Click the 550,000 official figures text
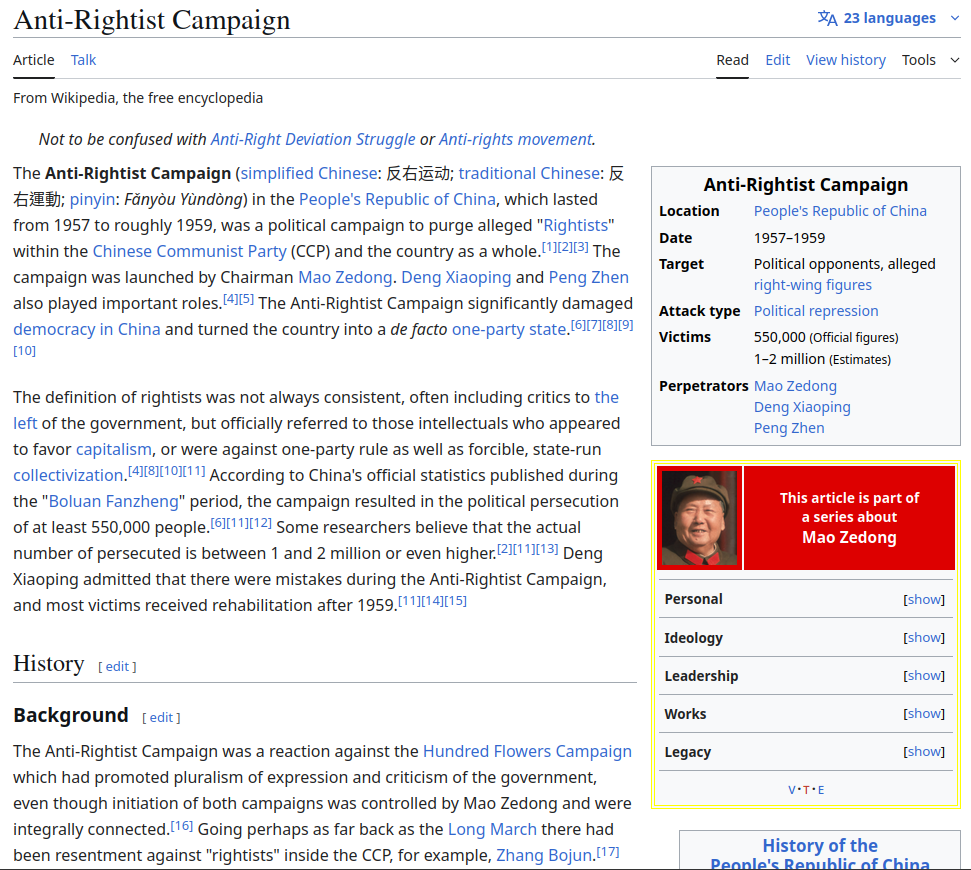 (825, 337)
